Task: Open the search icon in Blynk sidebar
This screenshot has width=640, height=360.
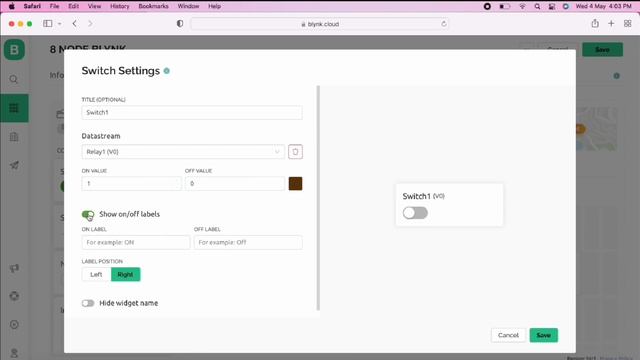Action: pos(14,79)
